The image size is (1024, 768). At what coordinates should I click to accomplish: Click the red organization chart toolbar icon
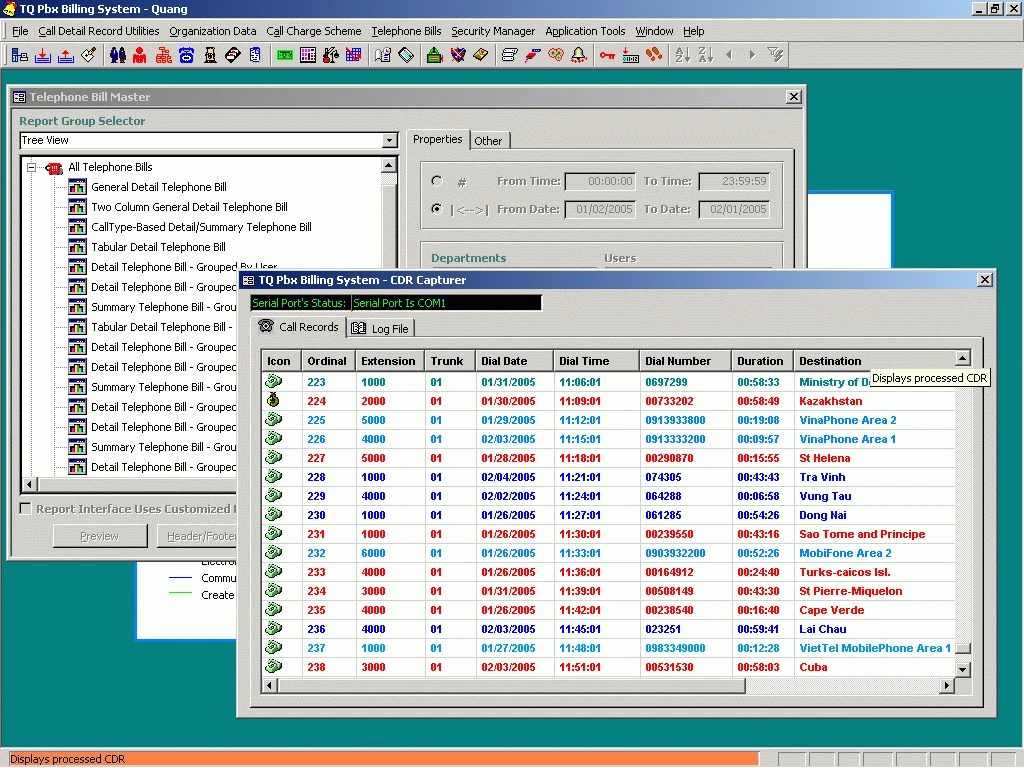tap(163, 55)
